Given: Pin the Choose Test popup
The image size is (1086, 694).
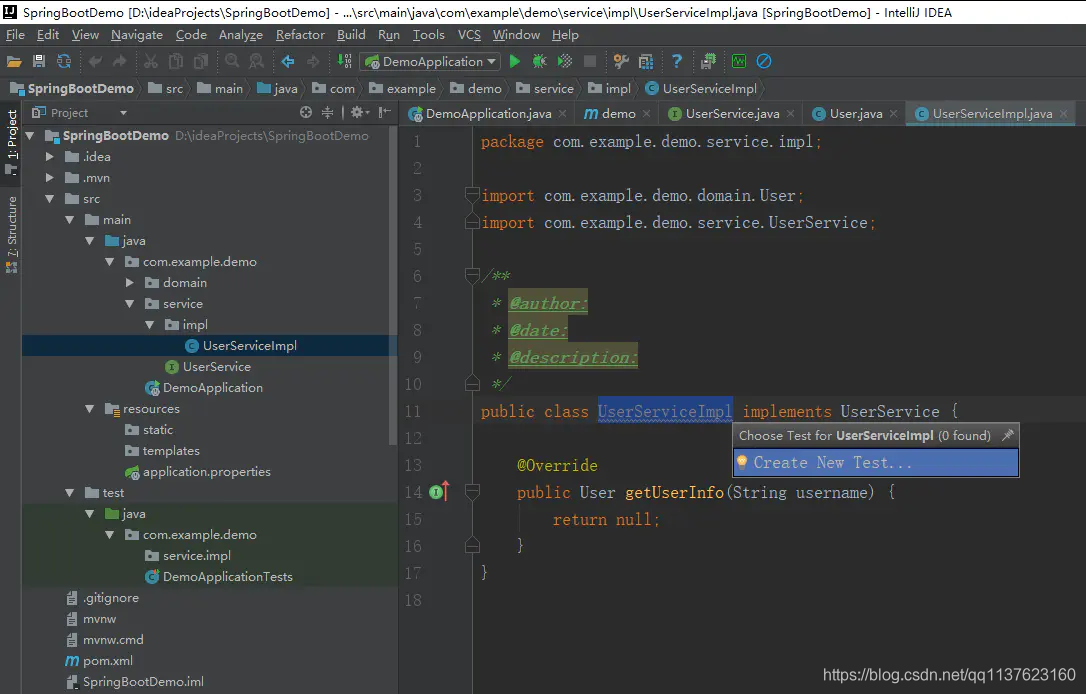Looking at the screenshot, I should [x=1008, y=435].
